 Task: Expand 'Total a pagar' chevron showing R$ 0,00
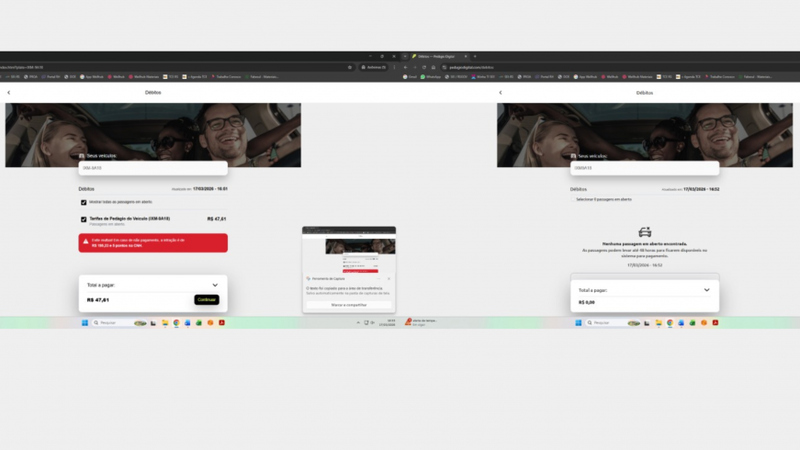pos(706,290)
